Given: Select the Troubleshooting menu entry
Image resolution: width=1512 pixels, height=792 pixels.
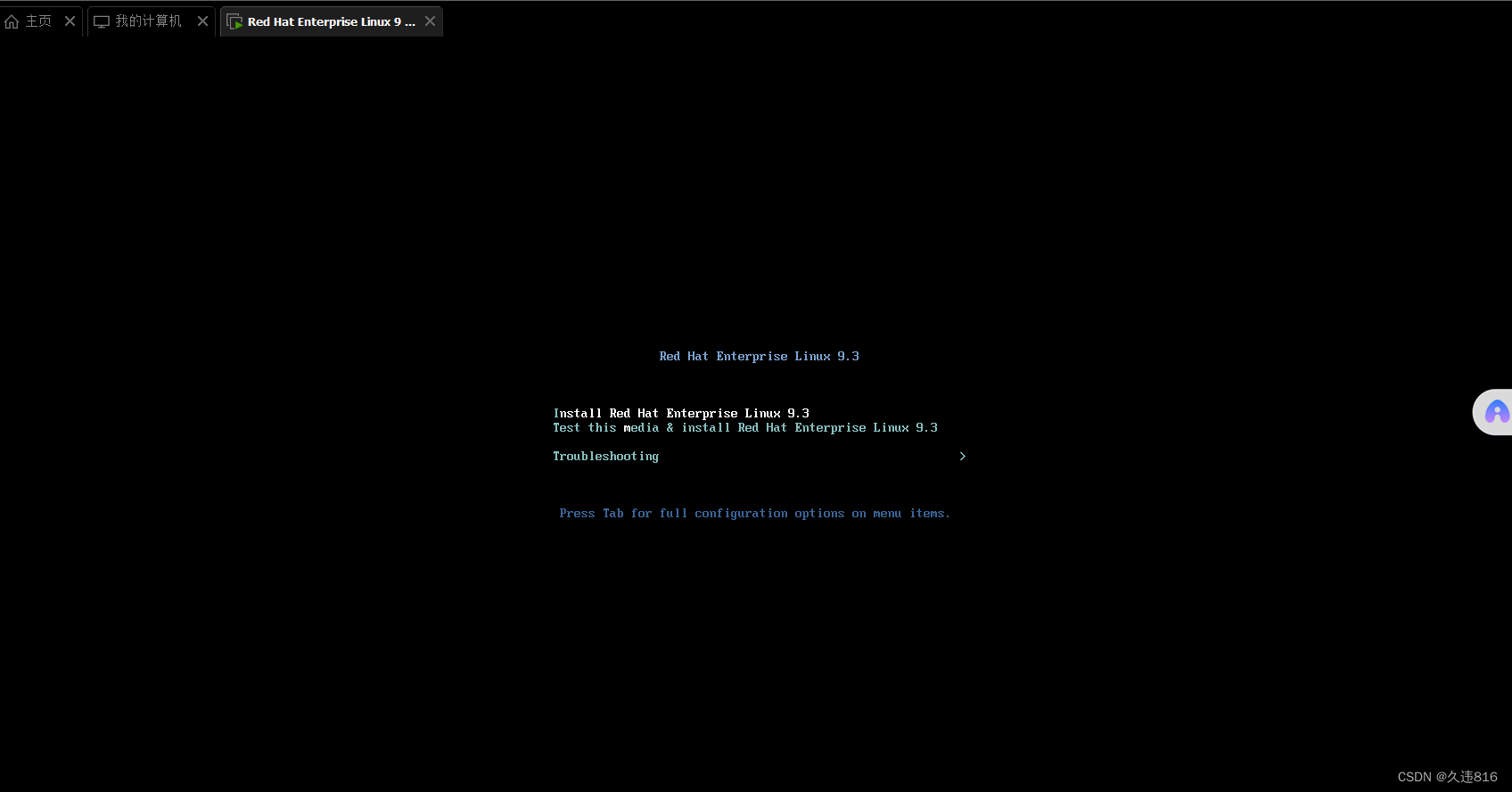Looking at the screenshot, I should pyautogui.click(x=606, y=456).
